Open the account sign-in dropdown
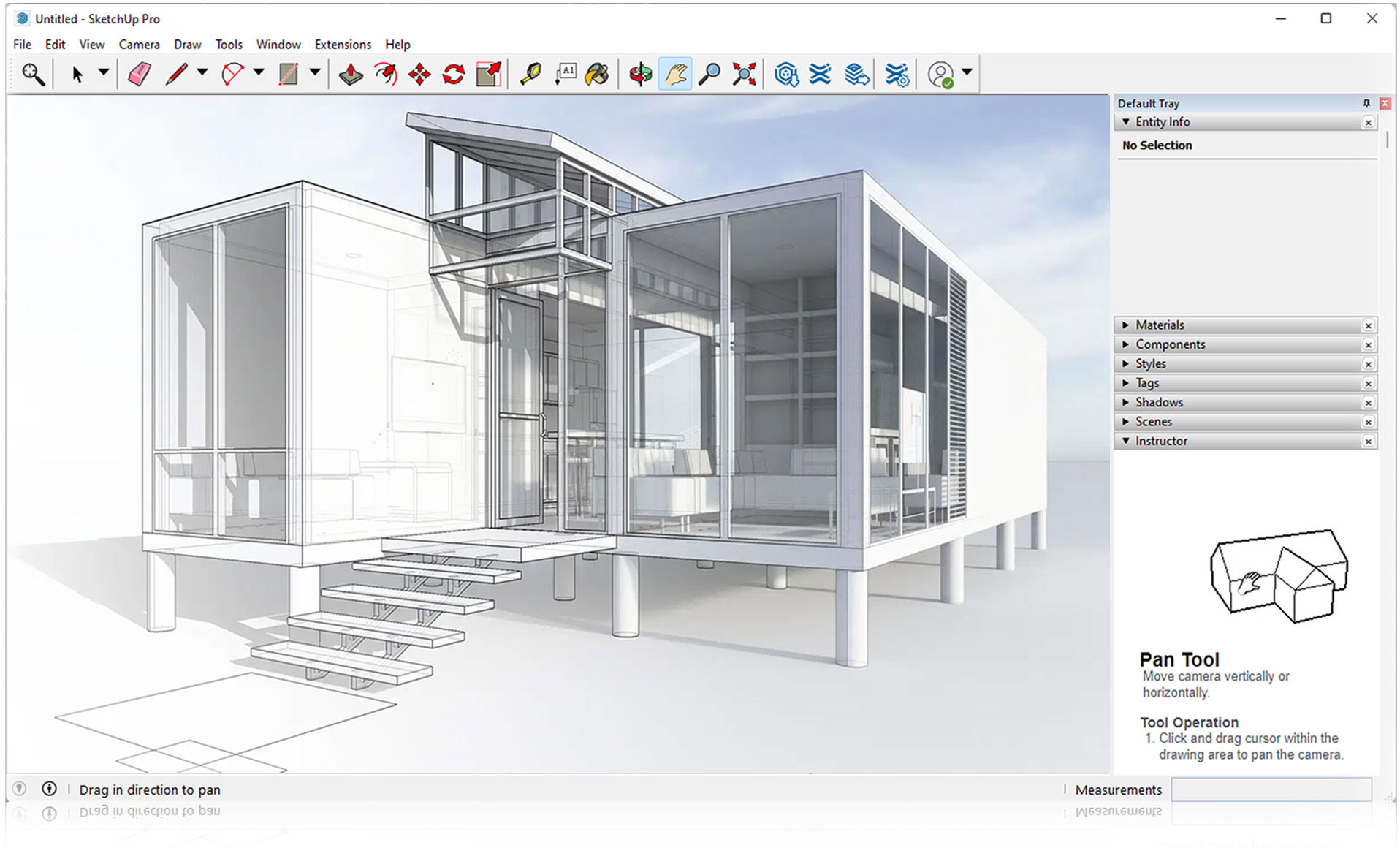The width and height of the screenshot is (1400, 848). click(x=966, y=73)
